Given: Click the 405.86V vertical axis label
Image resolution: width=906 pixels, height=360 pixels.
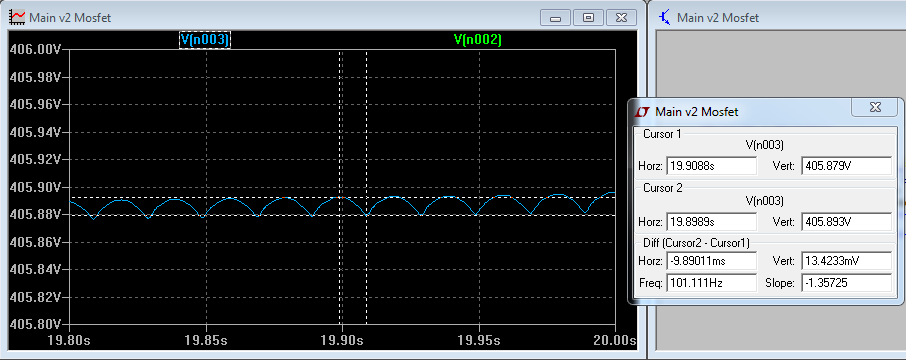Looking at the screenshot, I should click(x=36, y=242).
